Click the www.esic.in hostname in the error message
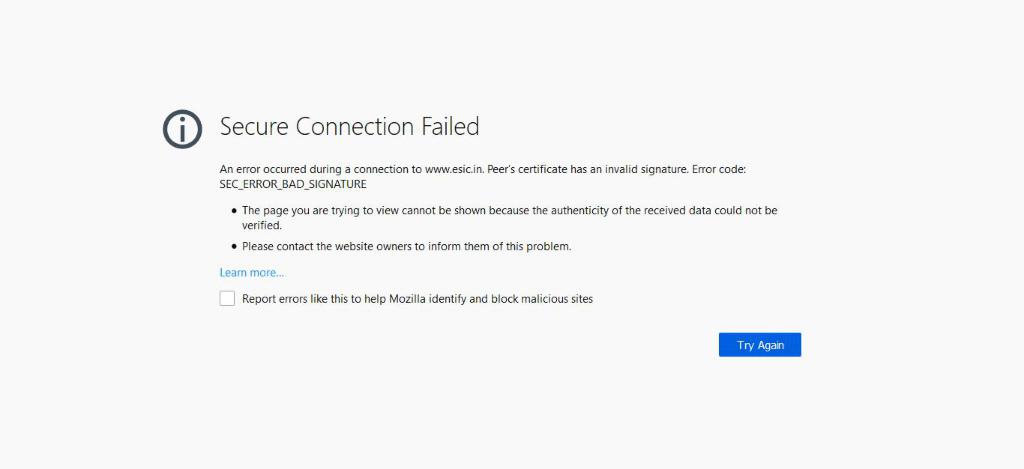This screenshot has height=469, width=1024. click(453, 170)
